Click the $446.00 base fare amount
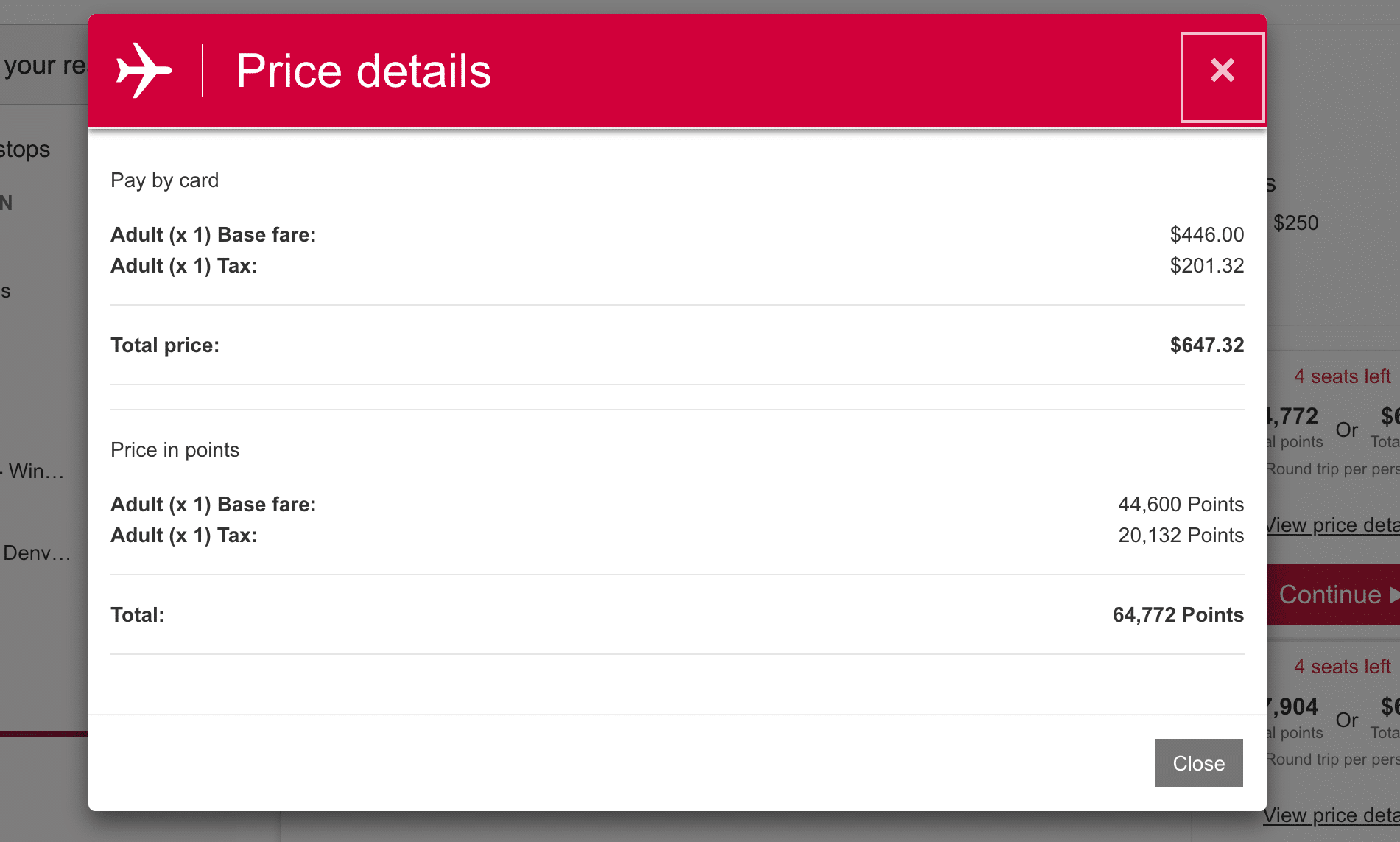 1206,235
